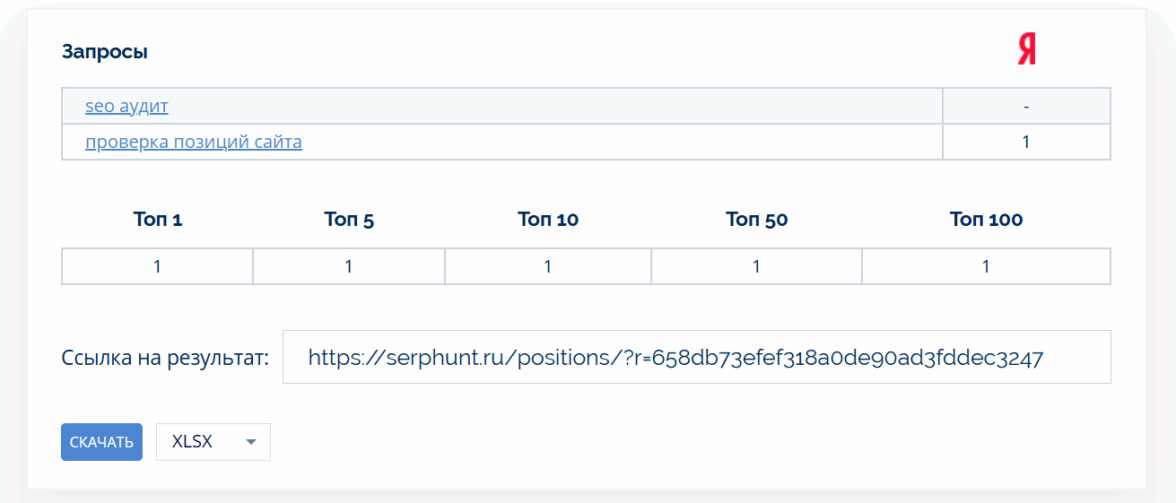
Task: Select the Топ 100 column header
Action: tap(986, 220)
